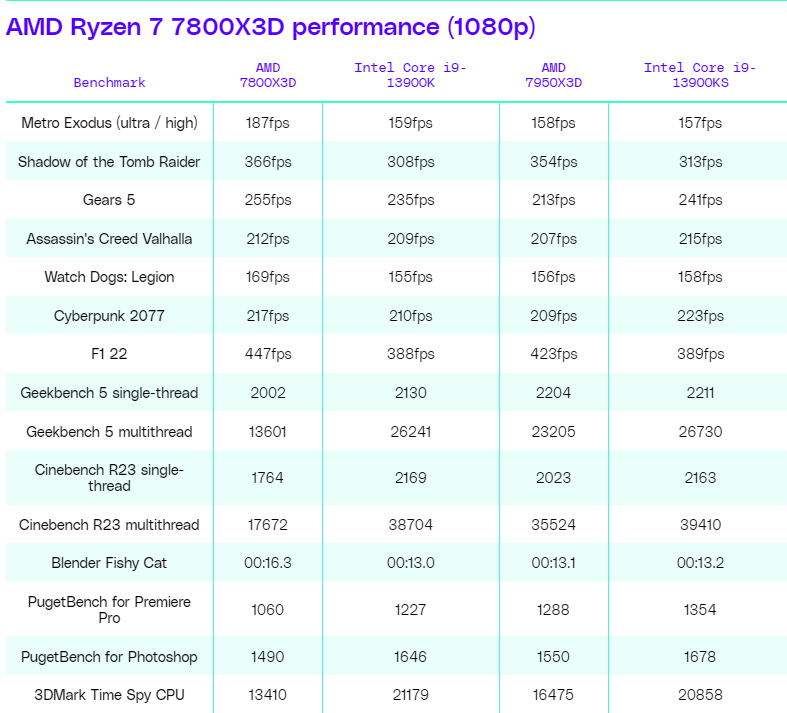Click the 17672 Cinebench multithread score
This screenshot has width=787, height=713.
click(x=268, y=525)
